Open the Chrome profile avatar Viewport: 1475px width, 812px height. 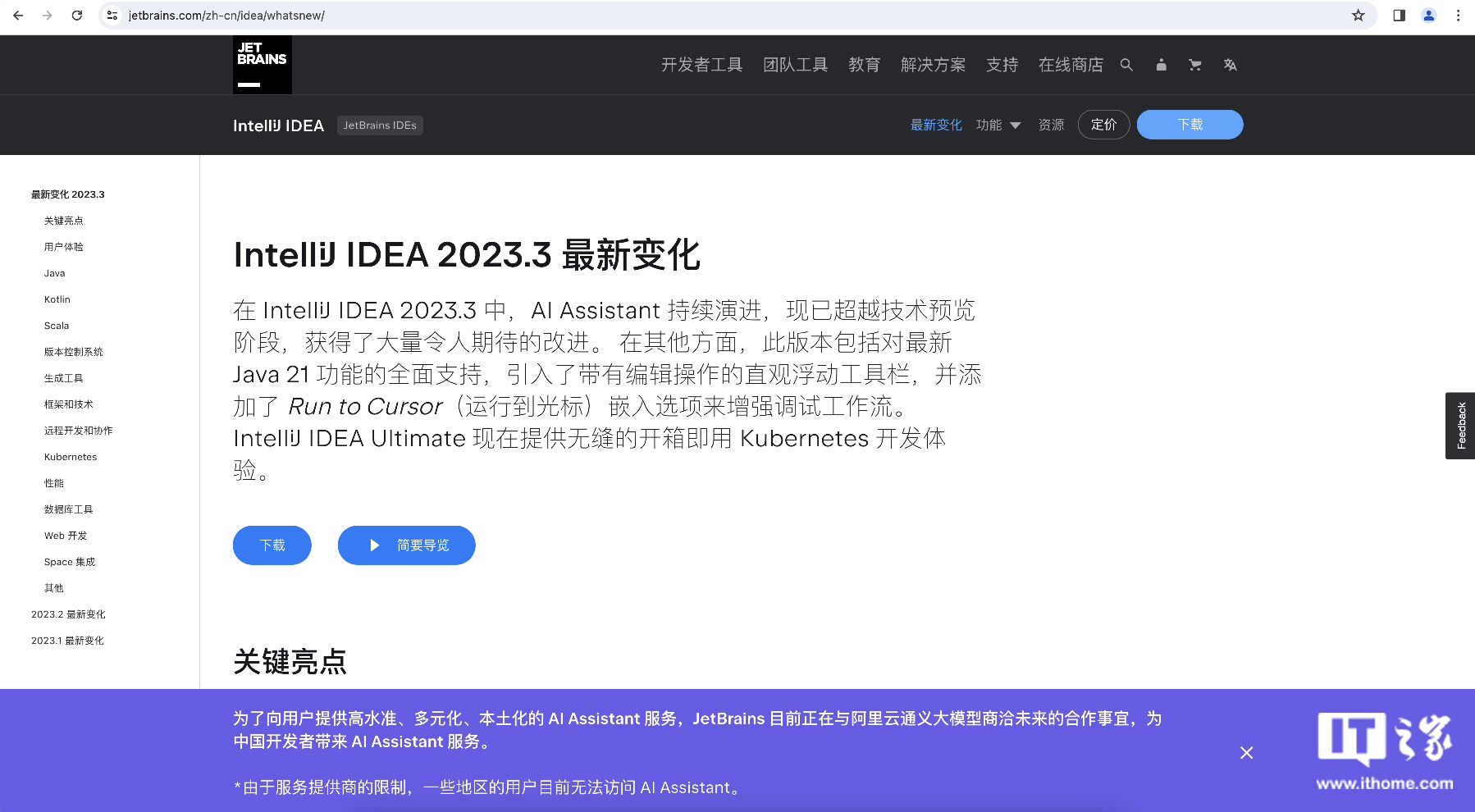click(1429, 16)
